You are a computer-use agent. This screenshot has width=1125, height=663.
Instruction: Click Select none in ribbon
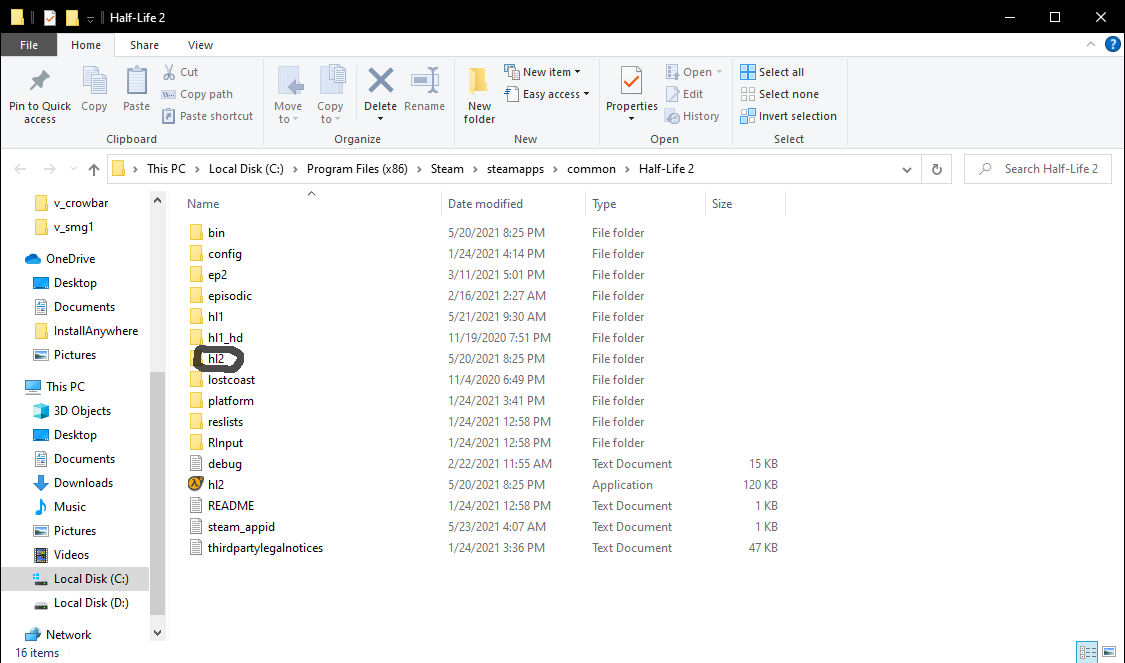point(779,94)
